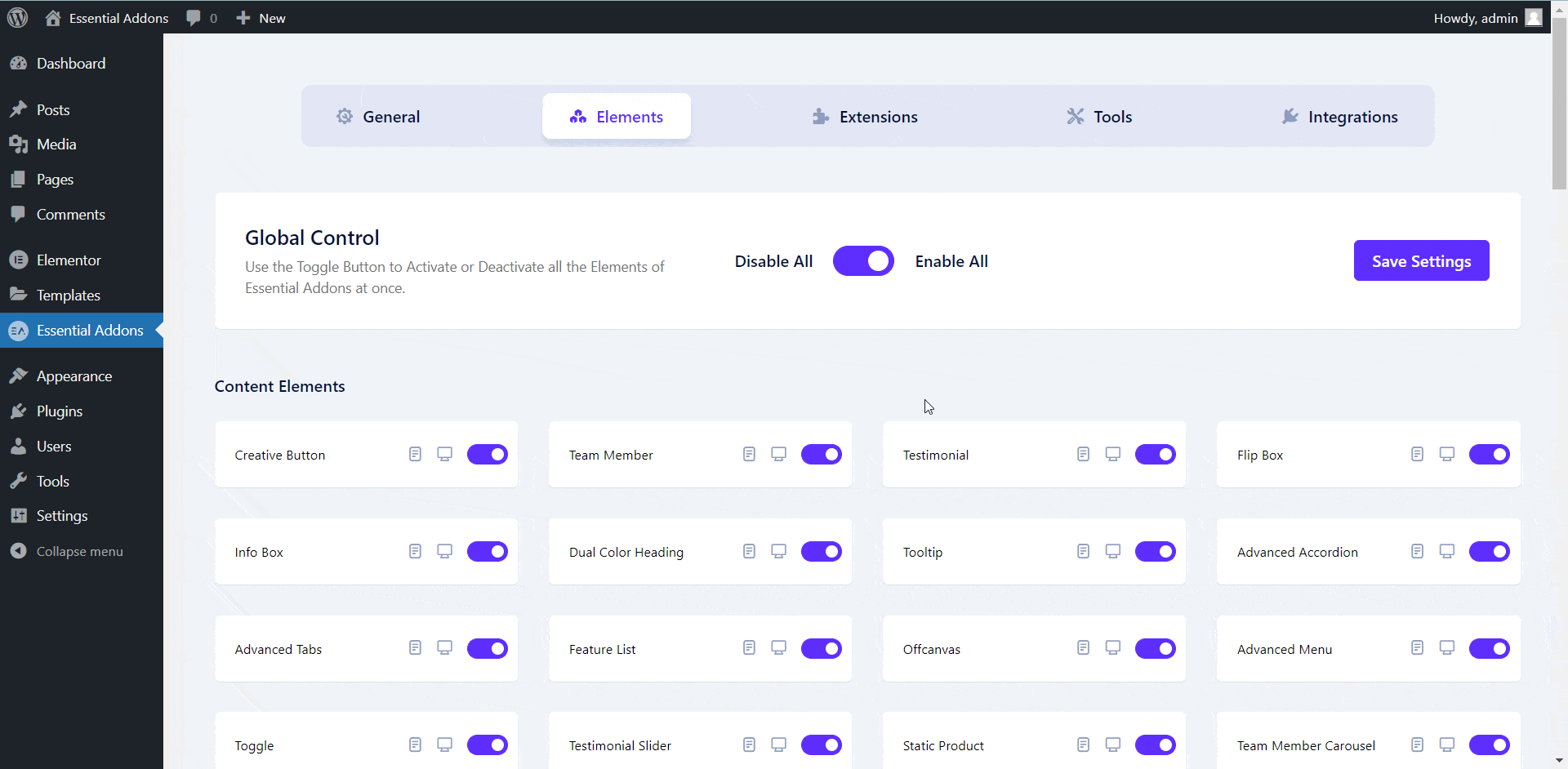Disable the Team Member element
The height and width of the screenshot is (769, 1568).
coord(822,455)
